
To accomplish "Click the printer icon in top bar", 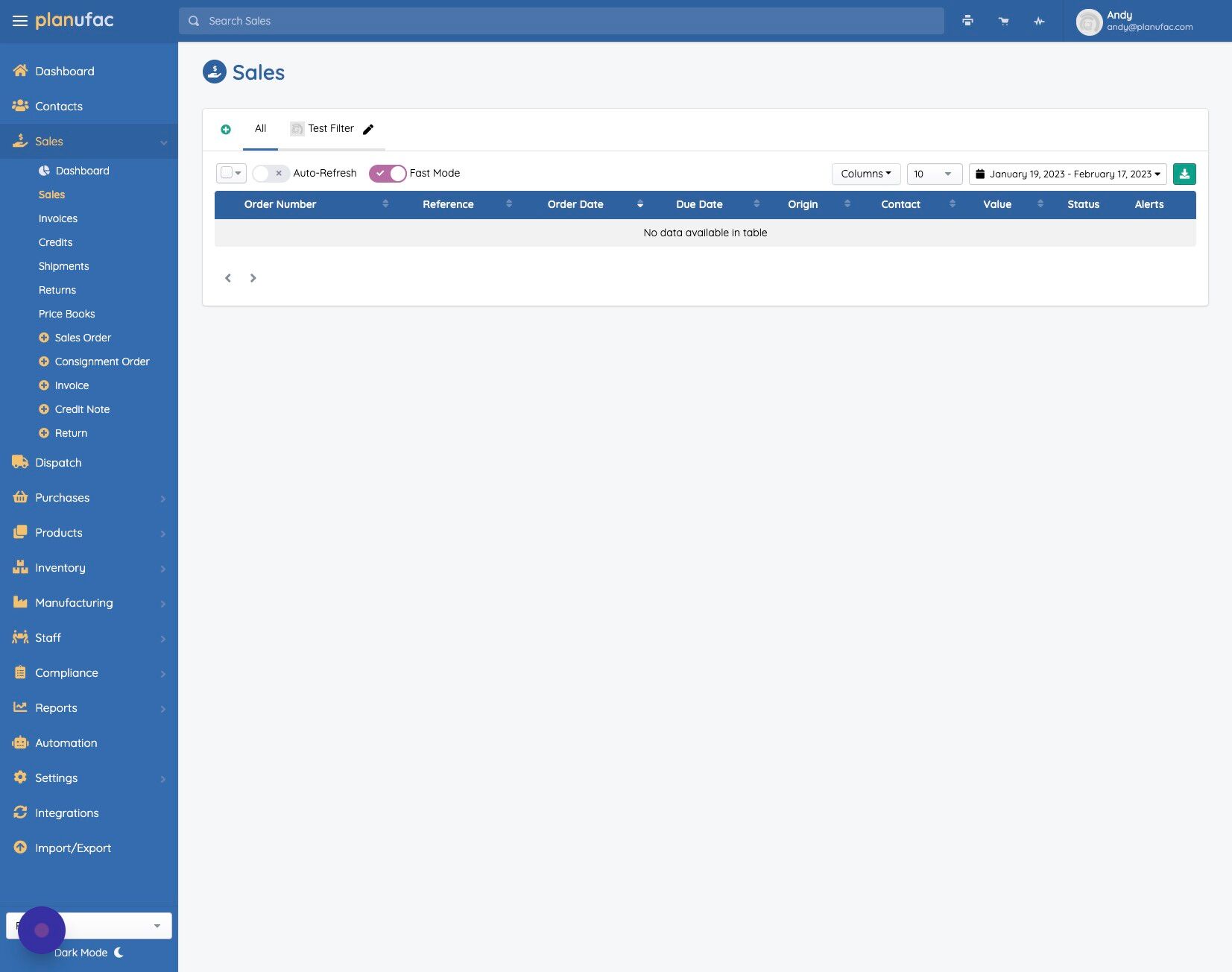I will (967, 21).
